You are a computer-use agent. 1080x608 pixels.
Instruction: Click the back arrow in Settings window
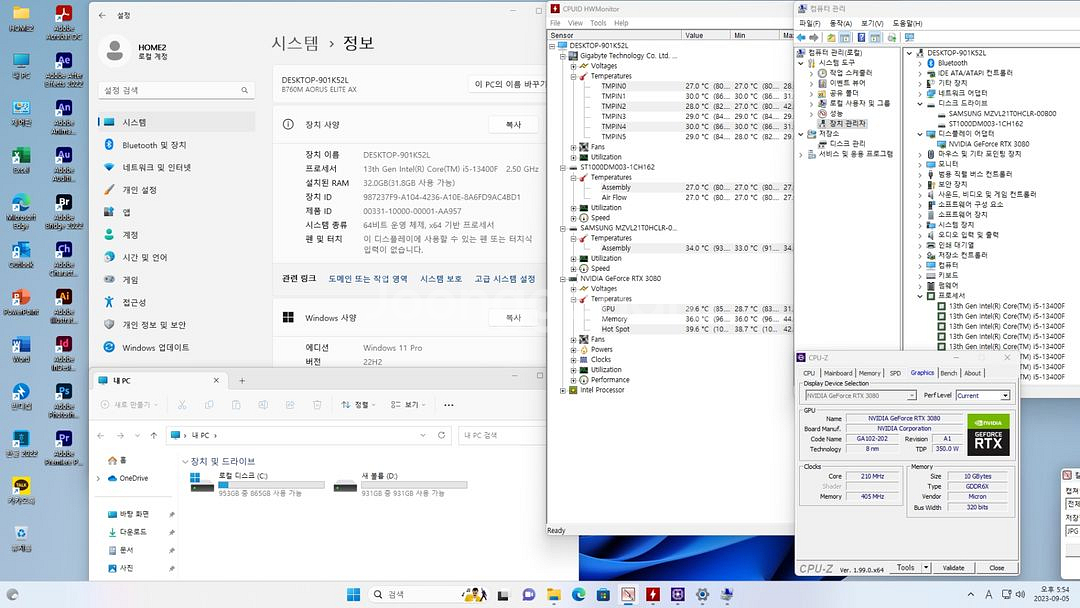[103, 14]
